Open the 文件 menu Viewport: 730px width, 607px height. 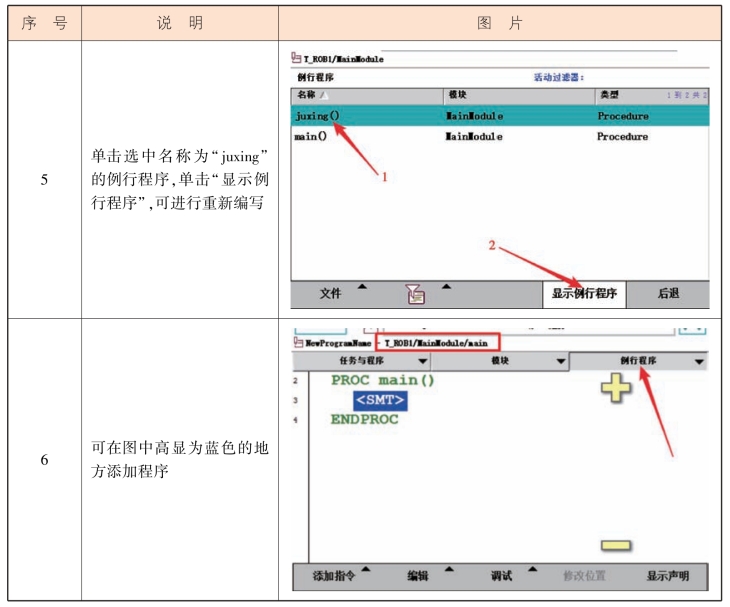coord(331,294)
